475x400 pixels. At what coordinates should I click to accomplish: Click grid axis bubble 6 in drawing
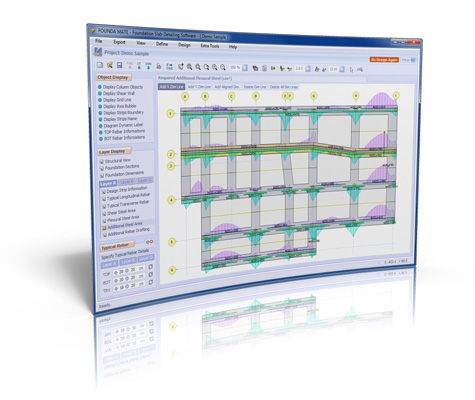(172, 270)
